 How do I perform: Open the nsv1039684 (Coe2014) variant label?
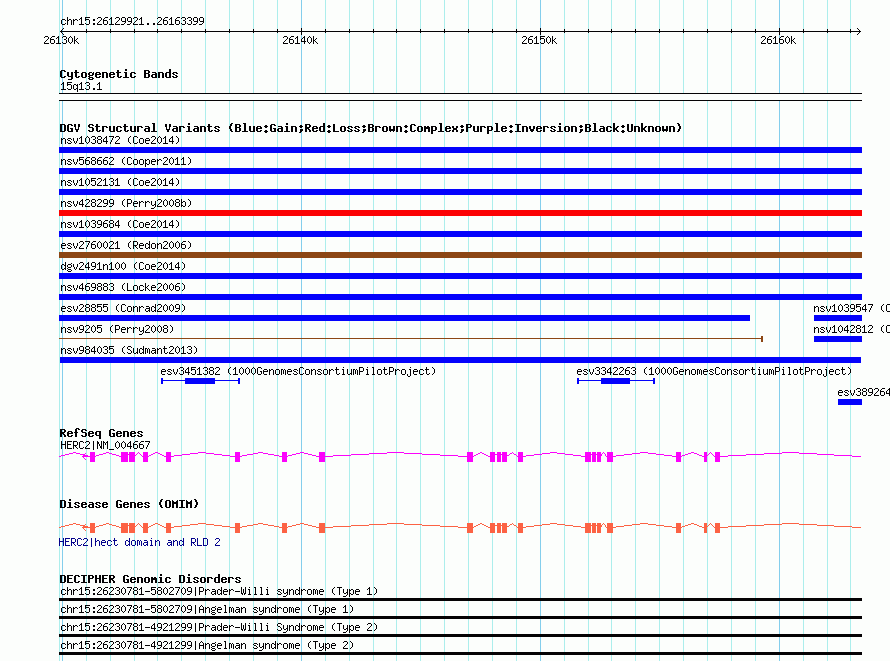click(120, 224)
